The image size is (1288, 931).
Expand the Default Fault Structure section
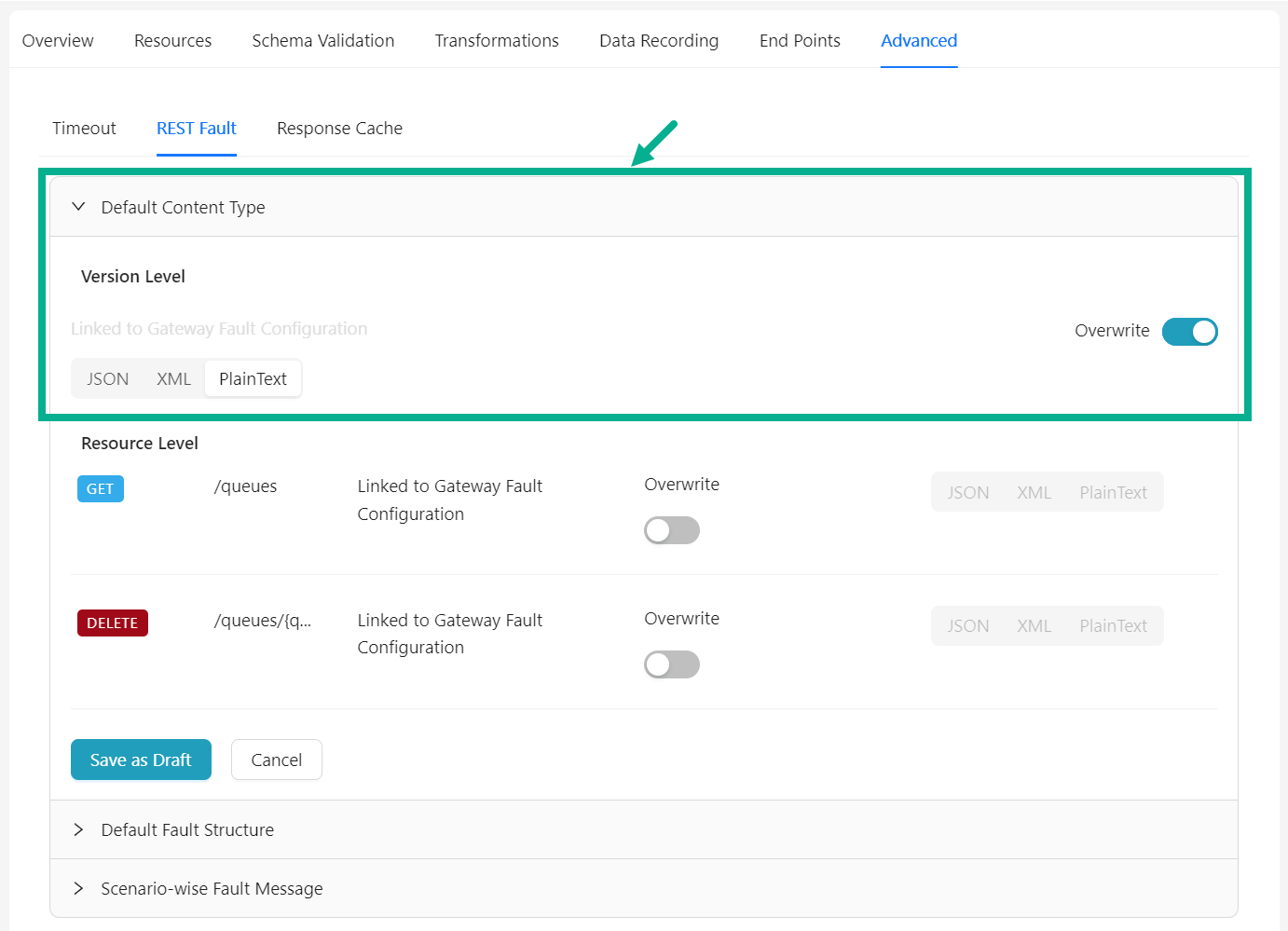tap(79, 829)
